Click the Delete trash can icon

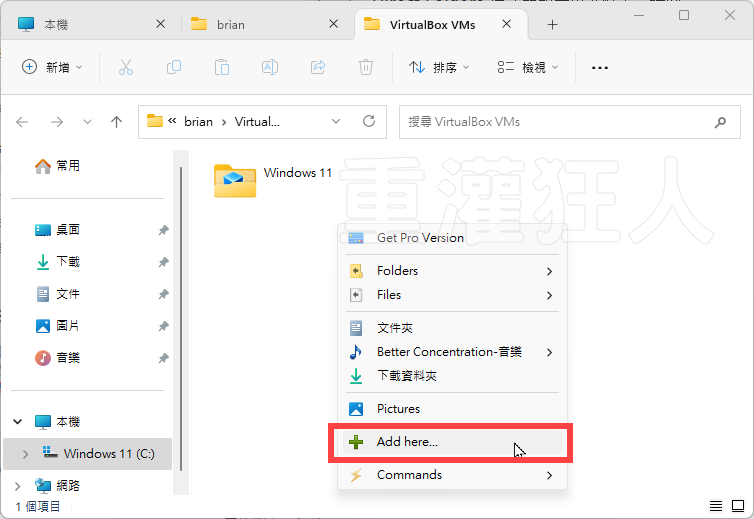pos(366,67)
